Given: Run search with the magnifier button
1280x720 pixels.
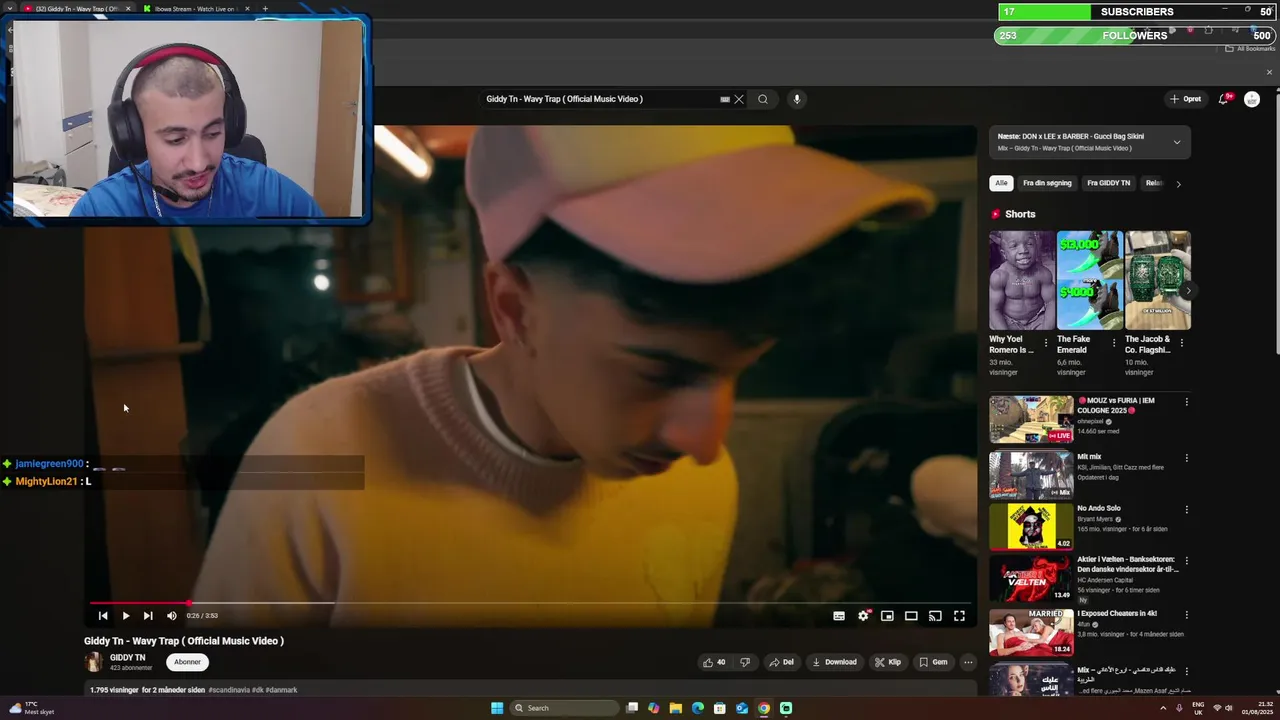Looking at the screenshot, I should point(763,99).
